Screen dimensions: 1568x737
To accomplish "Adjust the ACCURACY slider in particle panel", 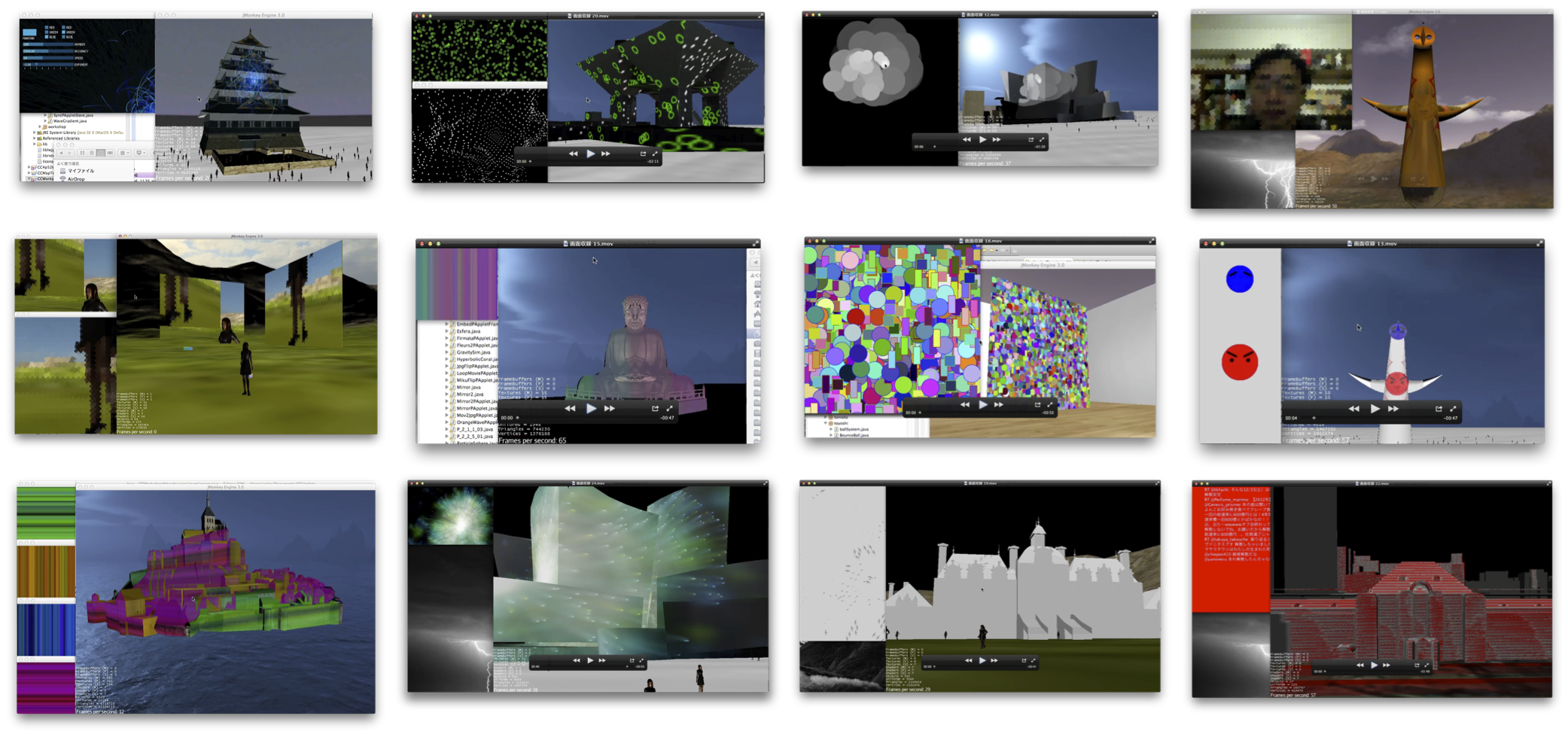I will pyautogui.click(x=48, y=51).
